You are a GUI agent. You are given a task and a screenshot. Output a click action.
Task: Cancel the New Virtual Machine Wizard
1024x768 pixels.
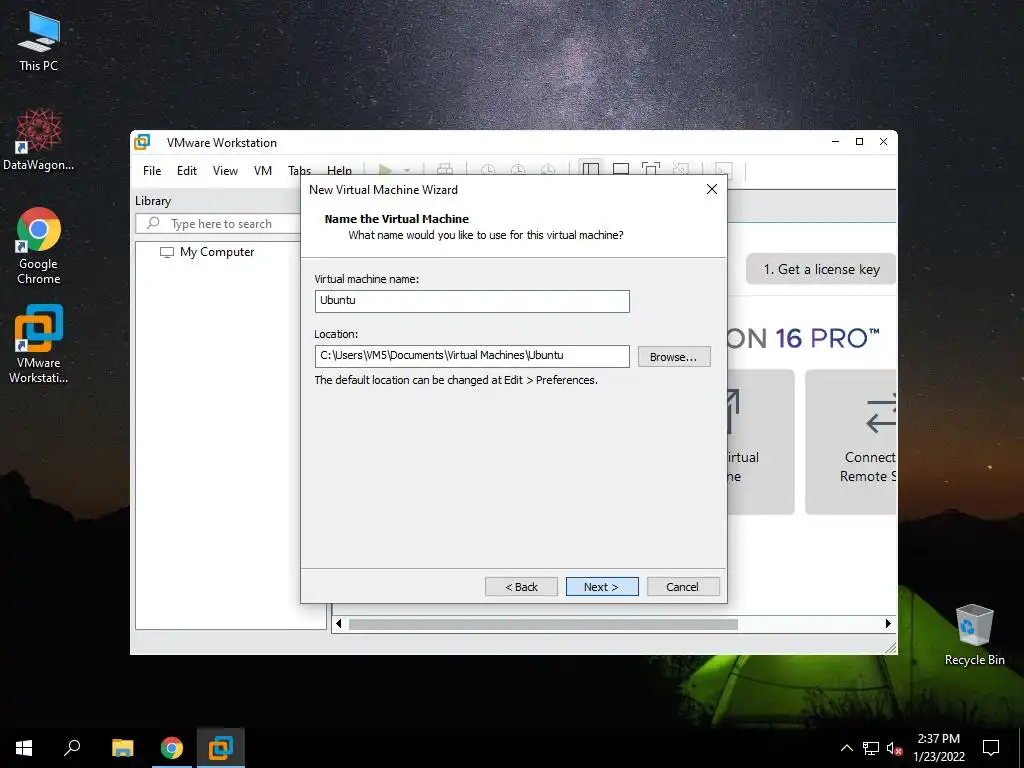coord(682,586)
